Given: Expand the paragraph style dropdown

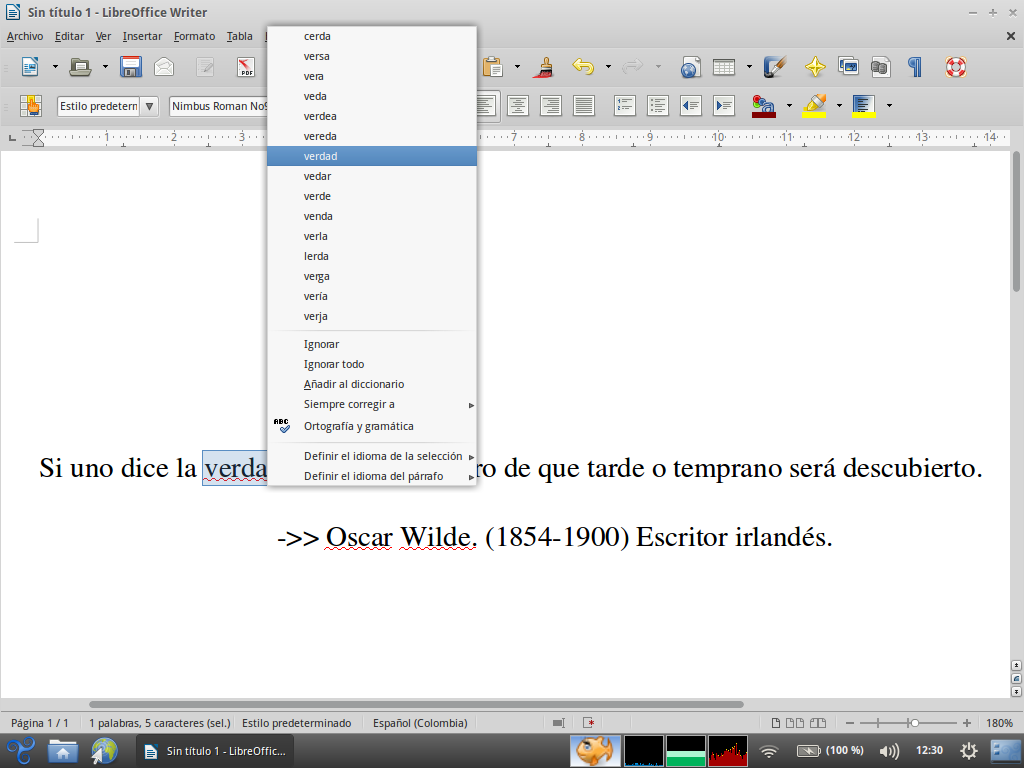Looking at the screenshot, I should [x=150, y=106].
